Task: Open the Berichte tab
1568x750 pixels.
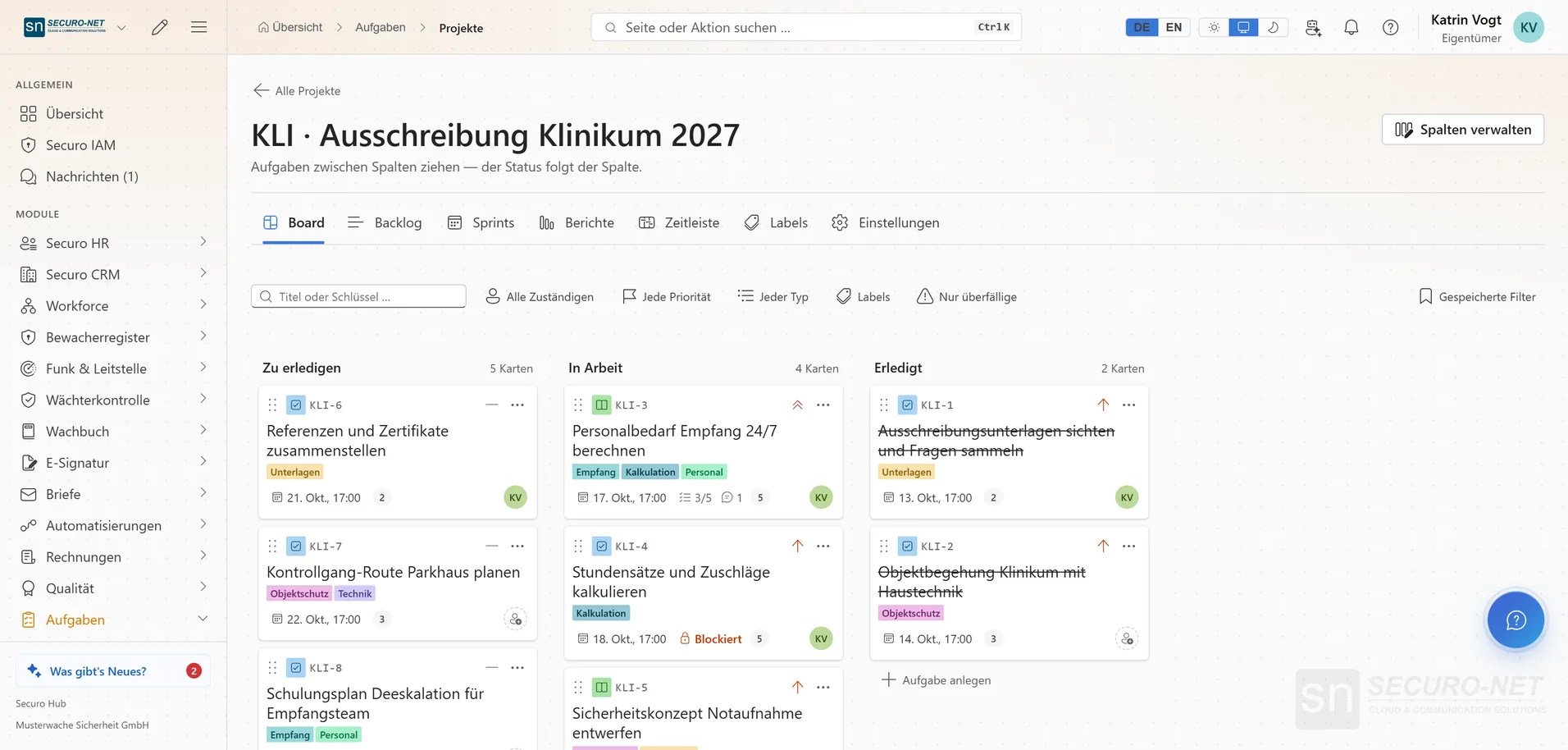Action: (577, 222)
